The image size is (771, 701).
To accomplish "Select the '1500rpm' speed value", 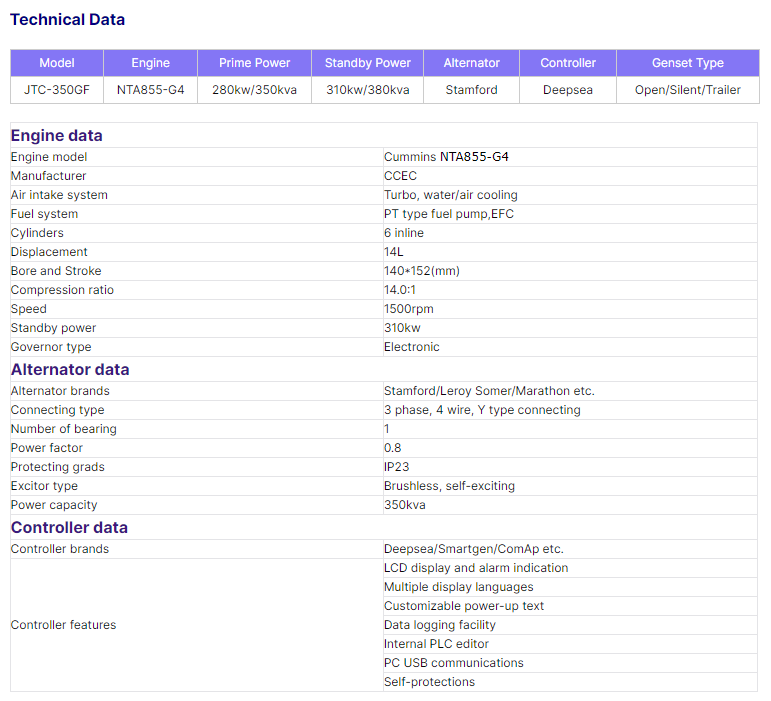I will 409,309.
